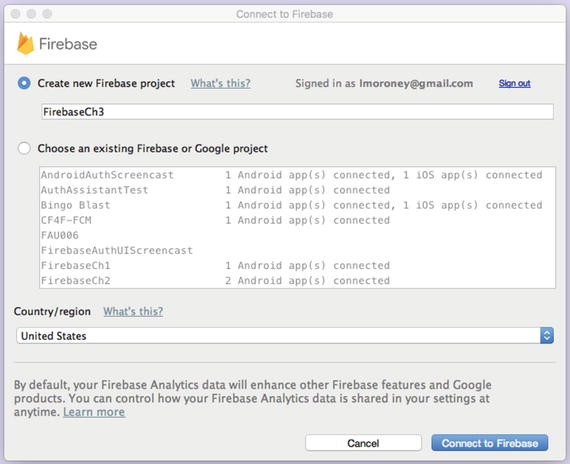Choose Bingo Blast from existing projects
The height and width of the screenshot is (464, 570).
[x=297, y=205]
